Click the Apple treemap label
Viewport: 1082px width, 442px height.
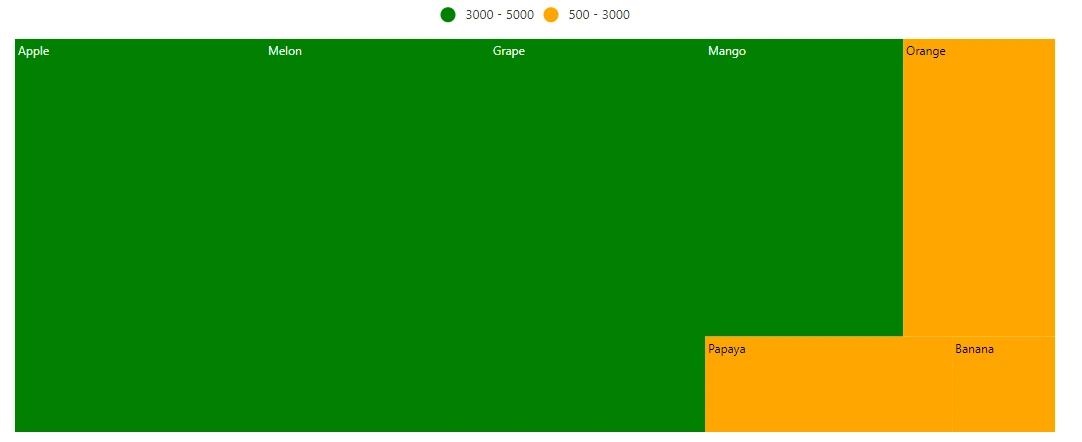click(x=34, y=51)
